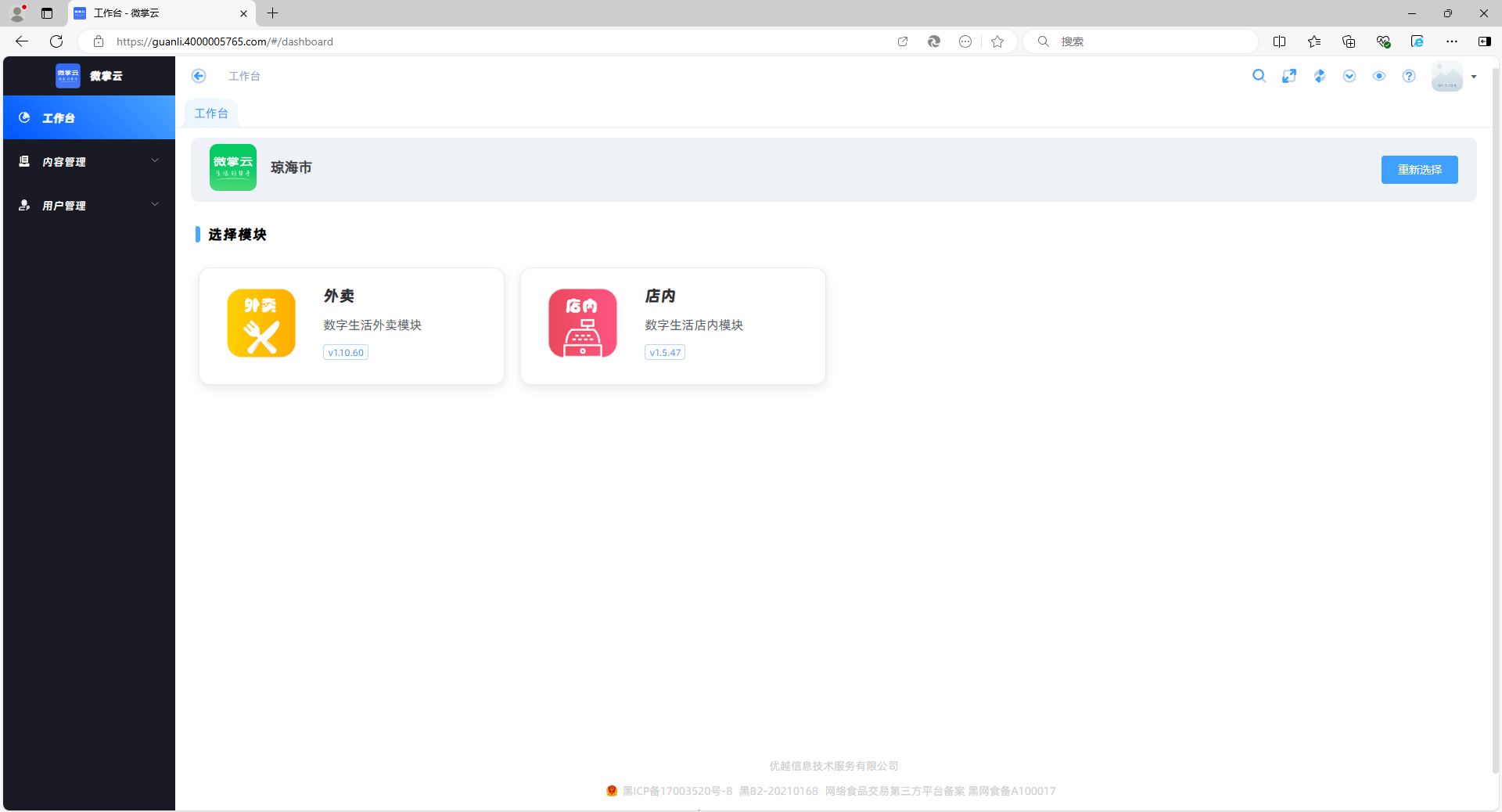Open the 外卖 module yellow icon

261,323
